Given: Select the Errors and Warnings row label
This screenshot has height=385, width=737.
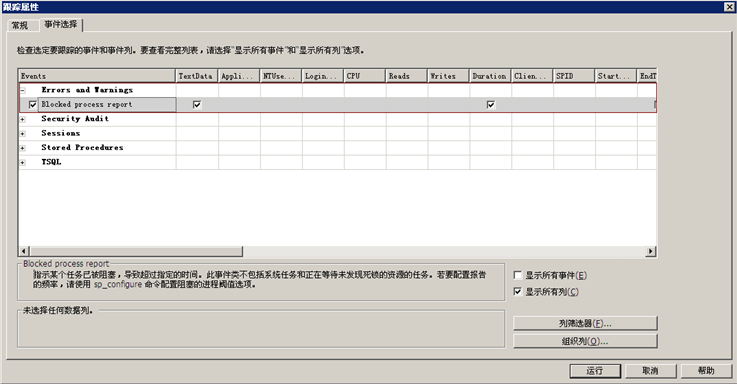Looking at the screenshot, I should click(x=87, y=90).
